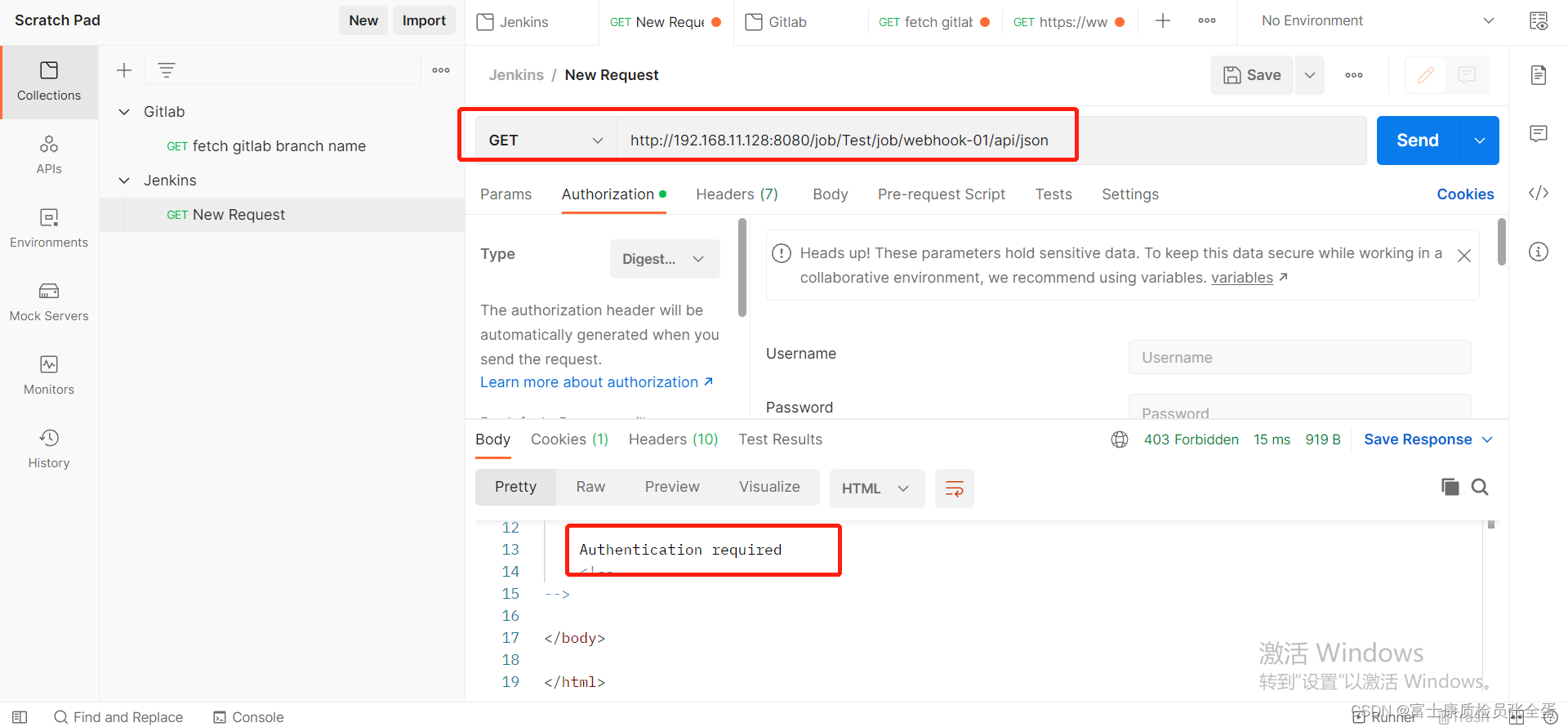Open the Collections sidebar panel

[49, 82]
